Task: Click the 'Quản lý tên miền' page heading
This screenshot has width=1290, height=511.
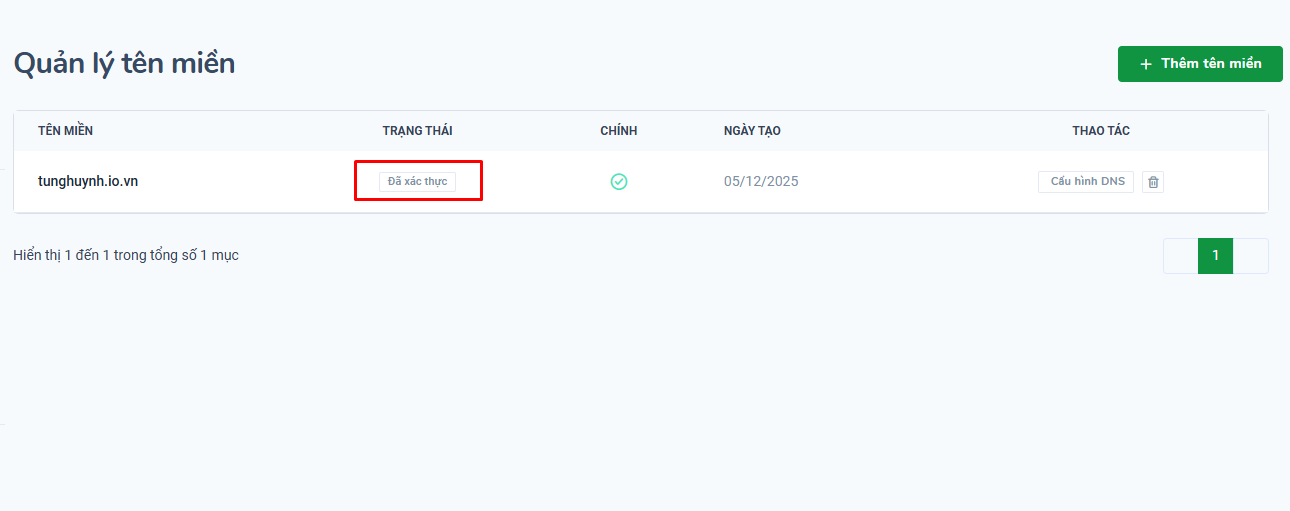Action: click(124, 64)
